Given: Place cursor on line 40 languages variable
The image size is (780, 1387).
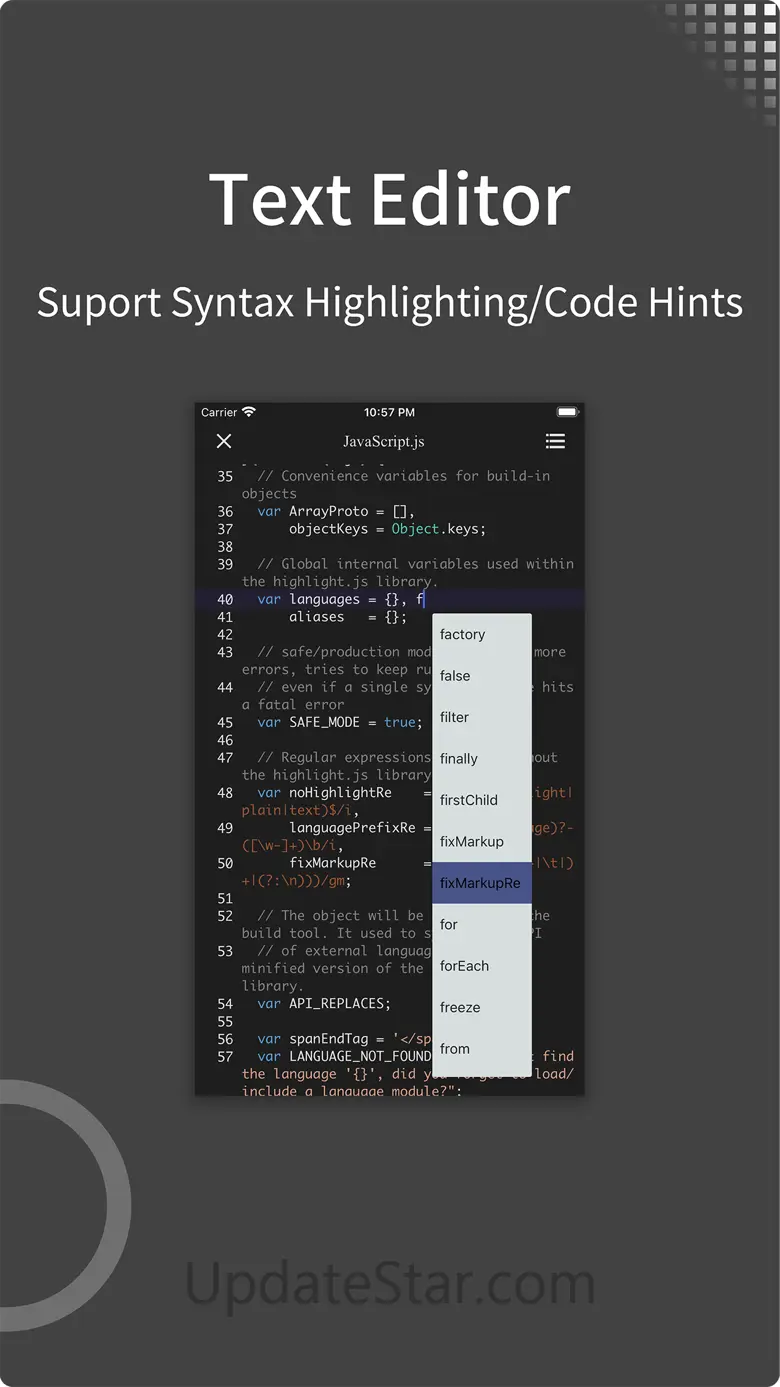Looking at the screenshot, I should click(x=324, y=600).
